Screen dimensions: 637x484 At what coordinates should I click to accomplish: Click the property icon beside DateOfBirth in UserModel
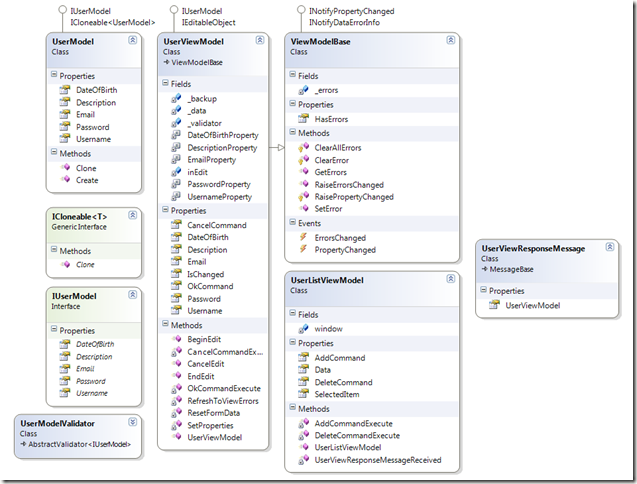(x=63, y=90)
